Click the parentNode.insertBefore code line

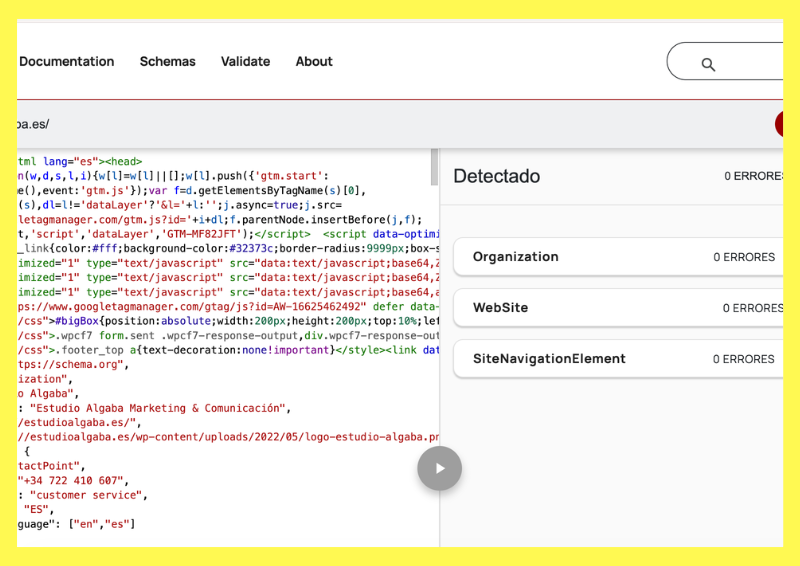pos(220,220)
